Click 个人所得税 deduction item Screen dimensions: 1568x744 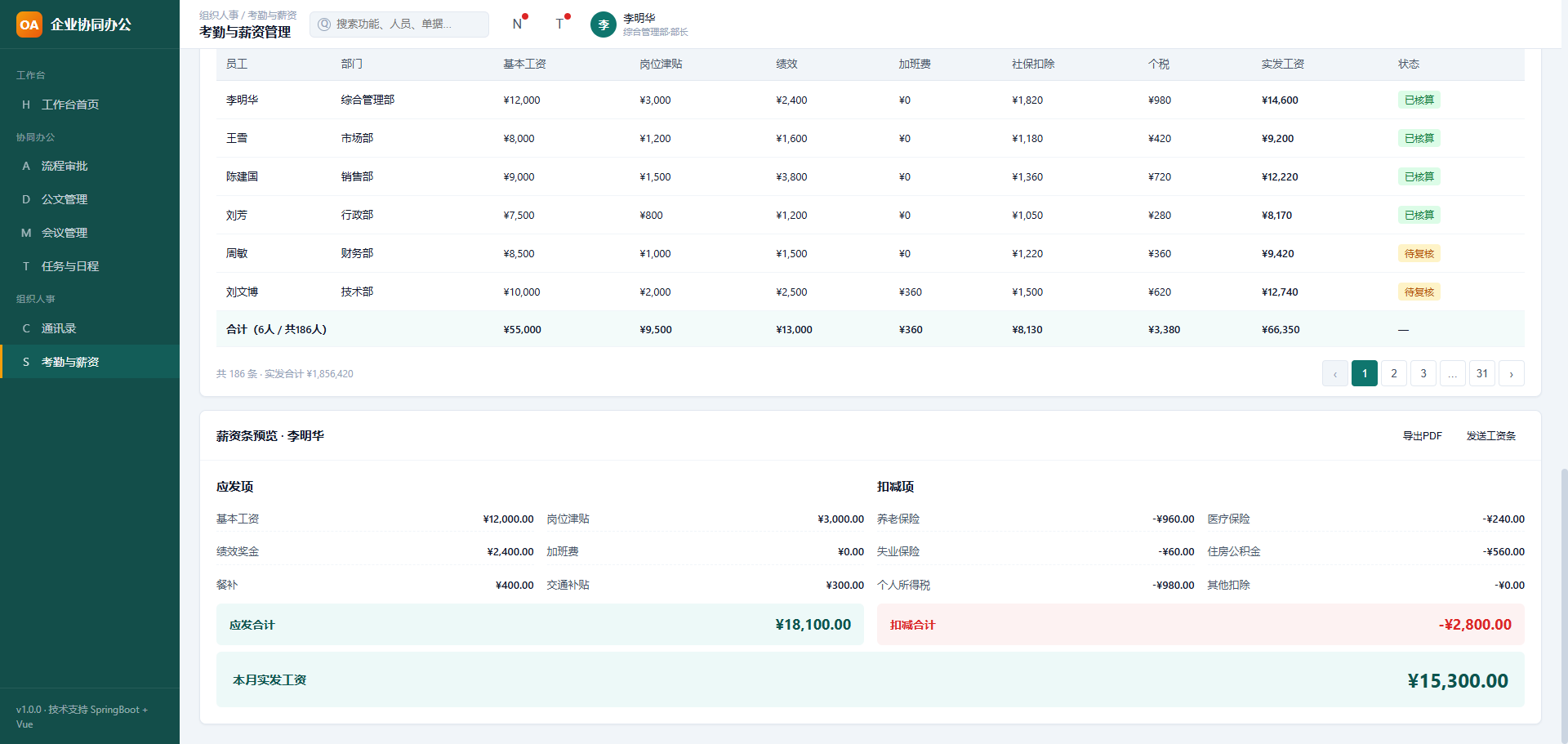click(x=1036, y=585)
